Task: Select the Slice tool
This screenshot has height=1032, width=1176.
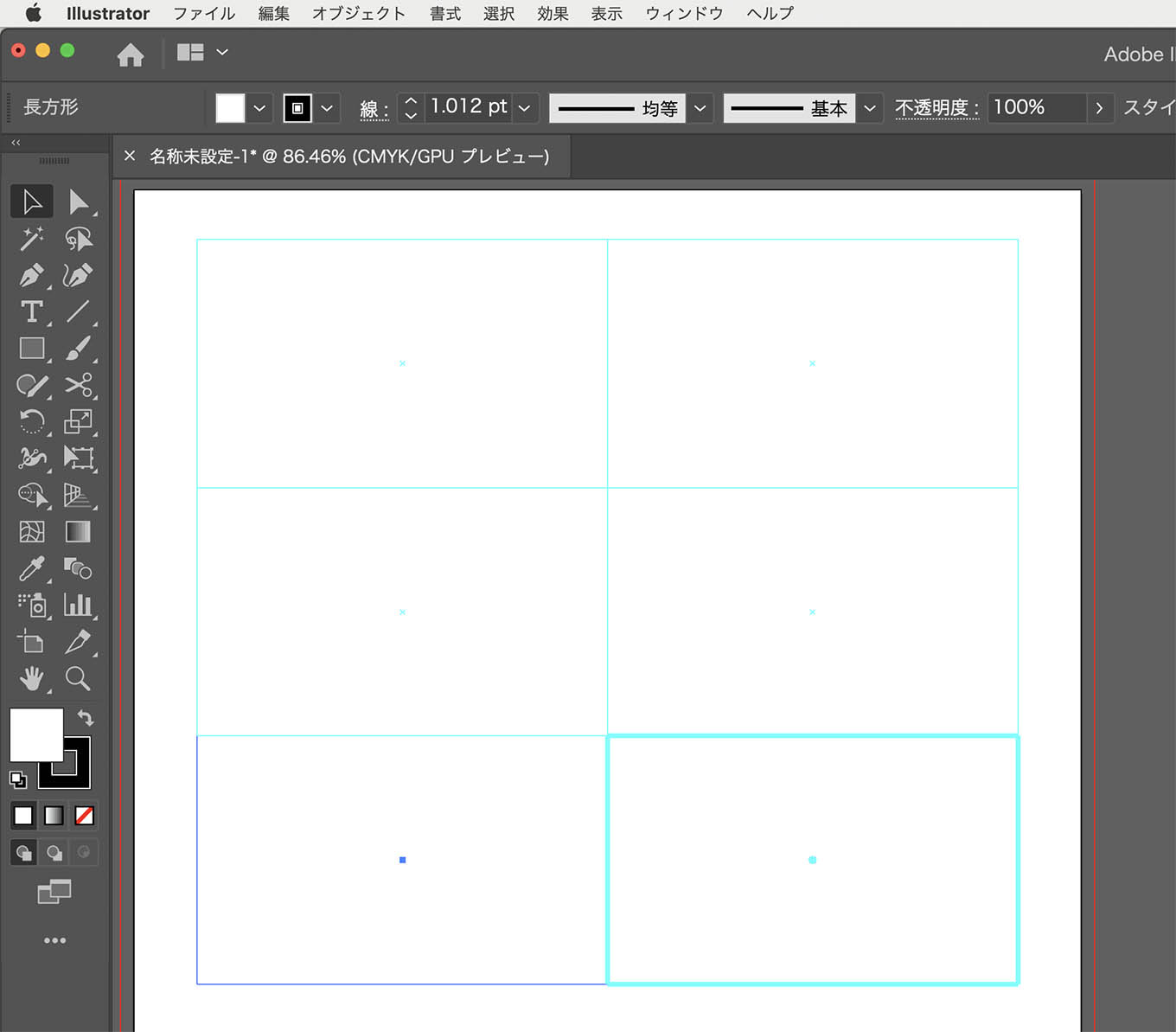Action: (78, 642)
